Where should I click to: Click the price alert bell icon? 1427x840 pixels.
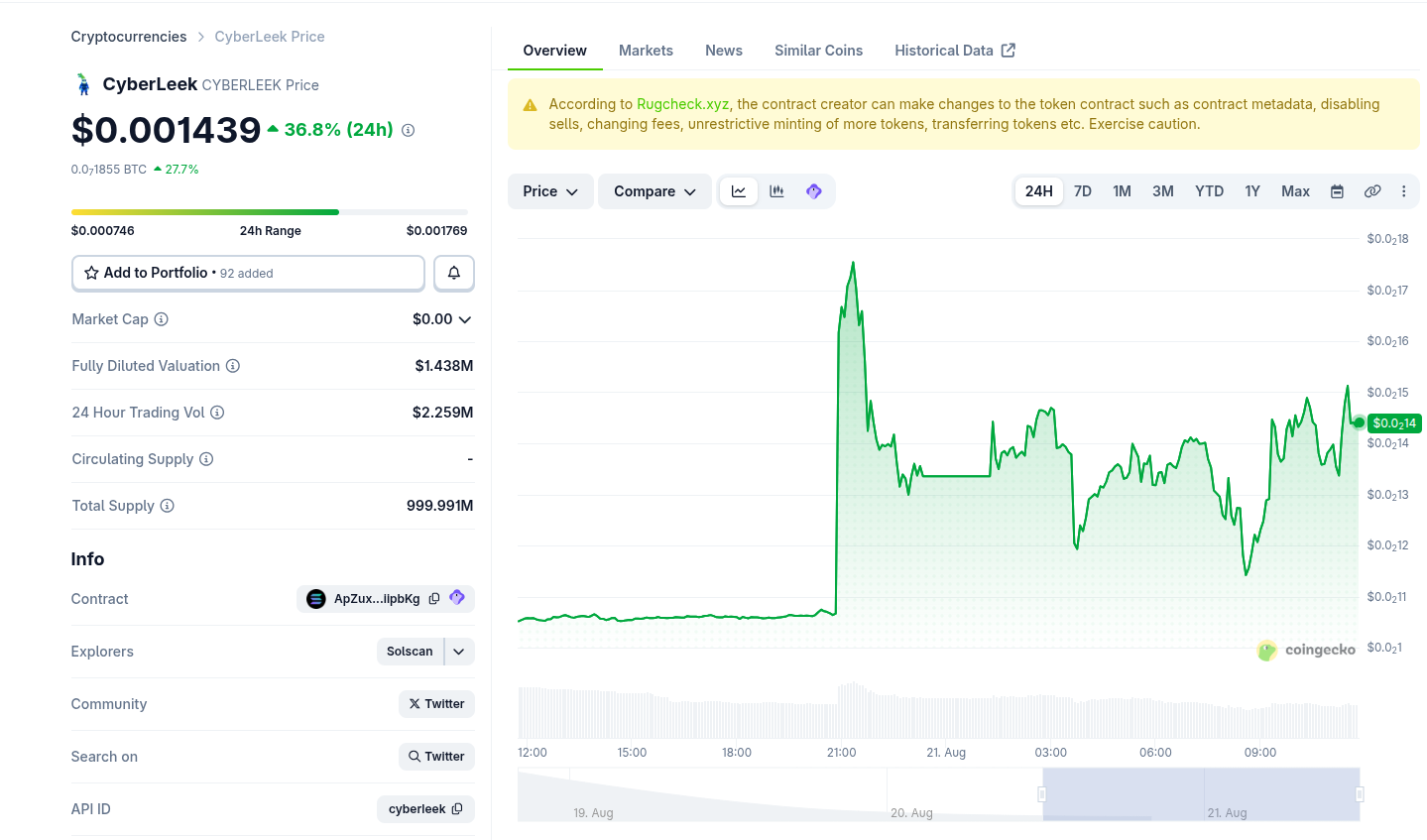point(454,273)
